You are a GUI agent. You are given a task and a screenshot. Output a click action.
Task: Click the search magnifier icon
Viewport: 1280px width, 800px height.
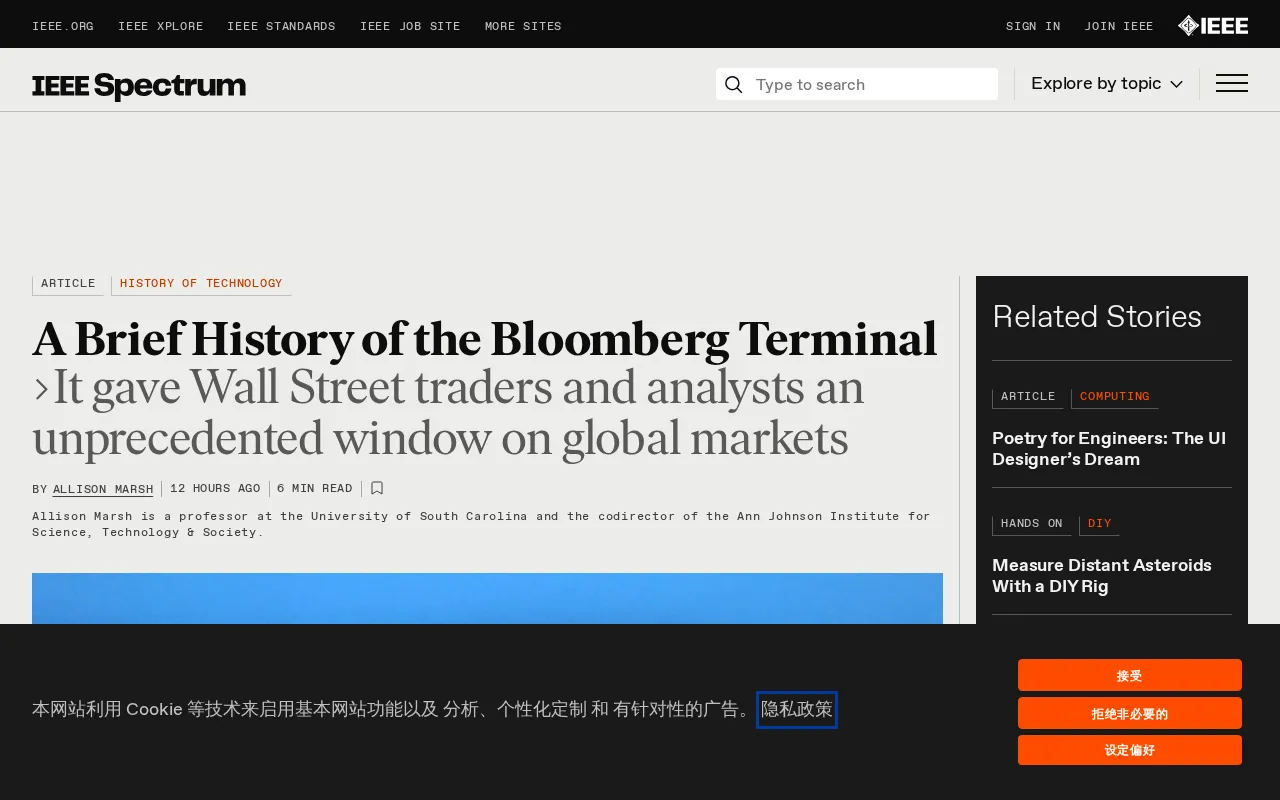tap(733, 85)
